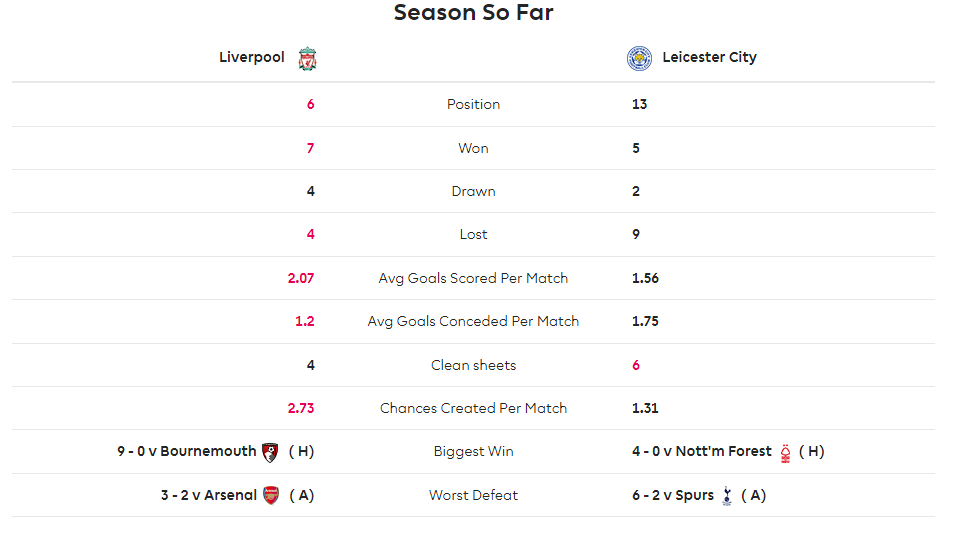Click the Bournemouth crest in Biggest Win

point(270,452)
